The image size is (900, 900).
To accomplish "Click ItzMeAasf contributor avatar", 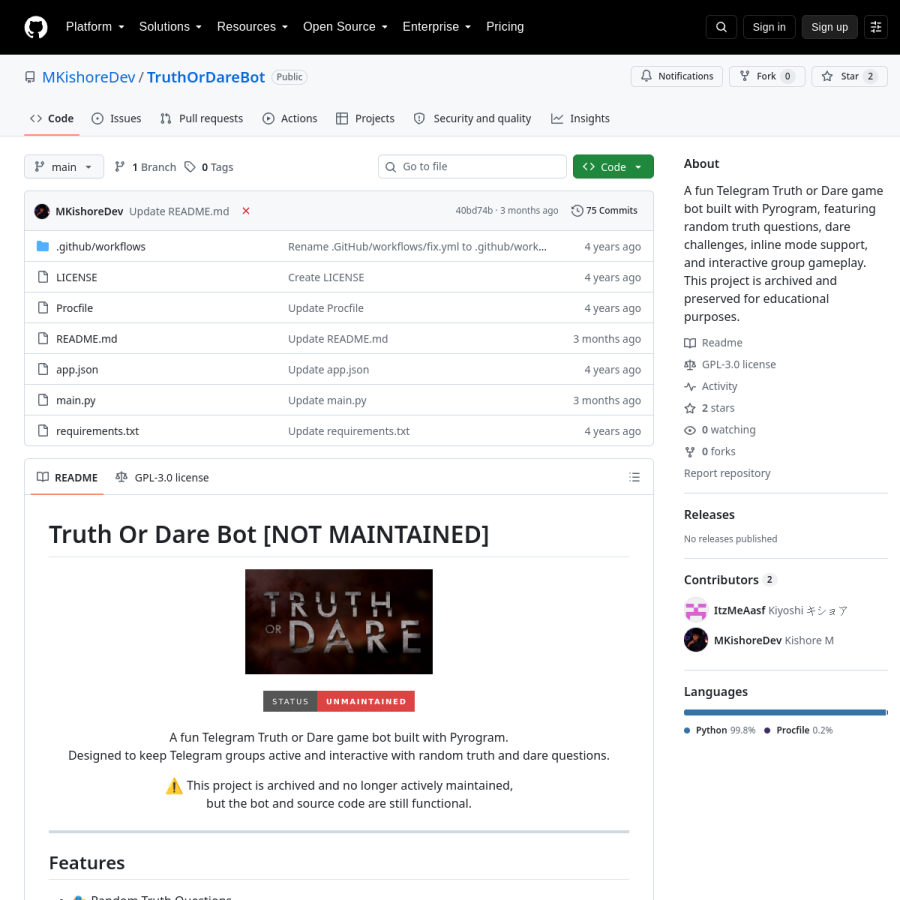I will click(696, 610).
